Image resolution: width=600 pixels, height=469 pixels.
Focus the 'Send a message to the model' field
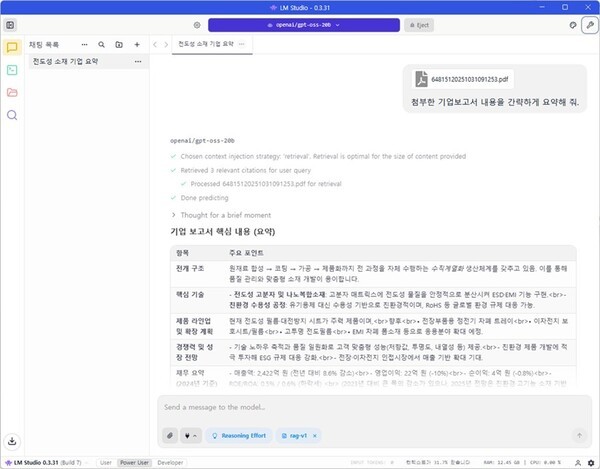(x=374, y=407)
